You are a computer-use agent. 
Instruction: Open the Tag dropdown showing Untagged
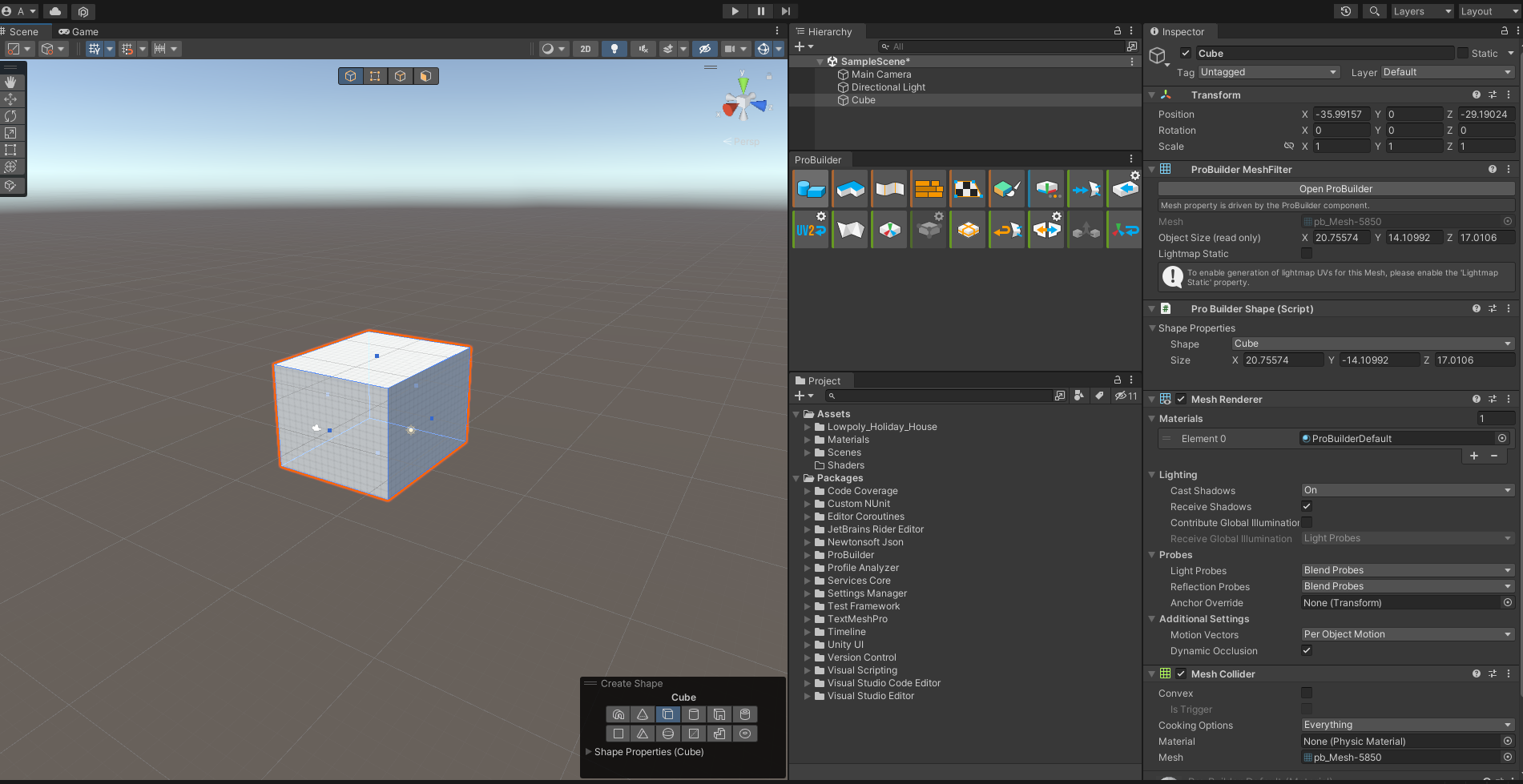pyautogui.click(x=1268, y=72)
